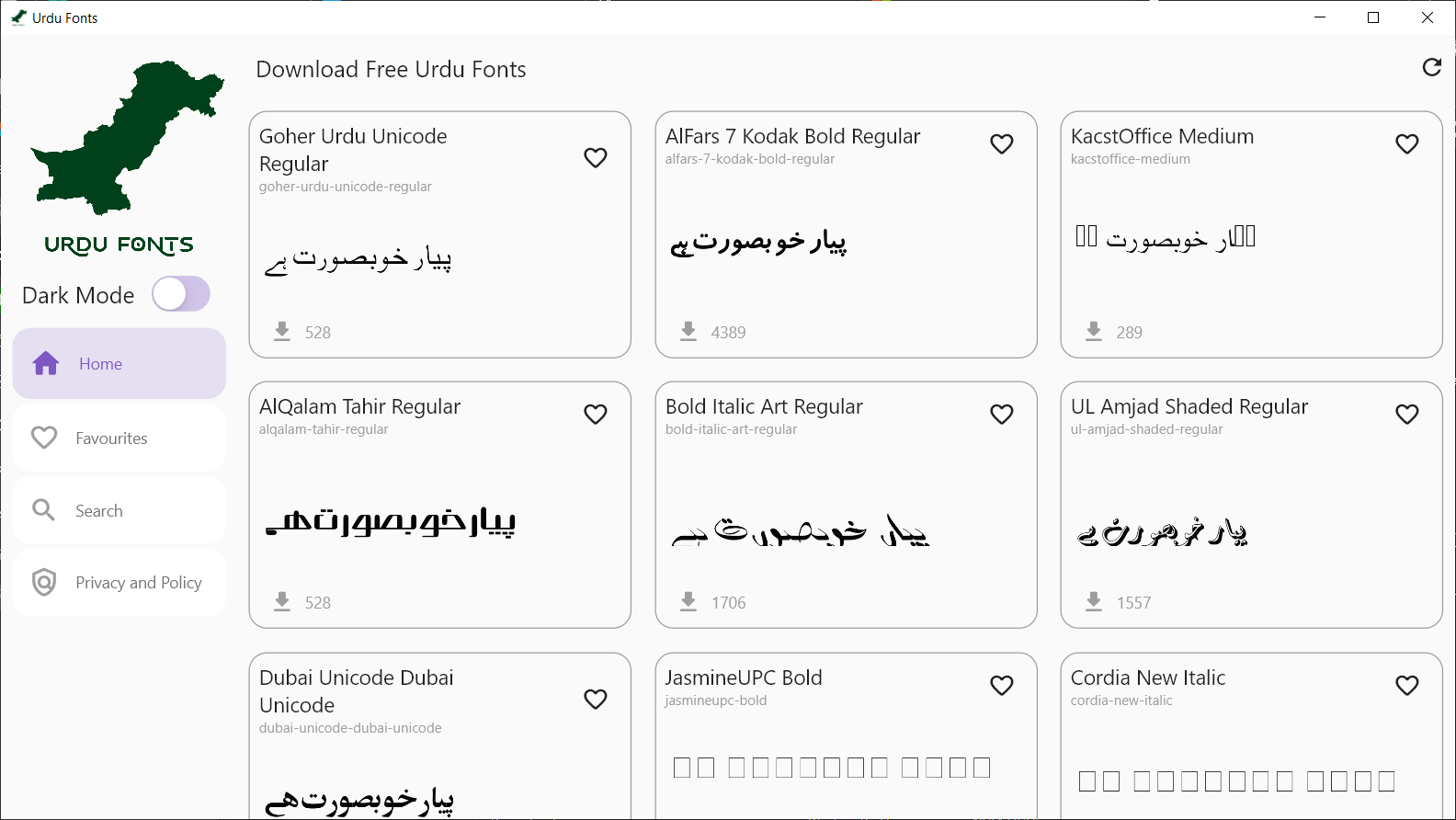Click download icon on UL Amjad Shaded
Viewport: 1456px width, 820px height.
[1094, 601]
